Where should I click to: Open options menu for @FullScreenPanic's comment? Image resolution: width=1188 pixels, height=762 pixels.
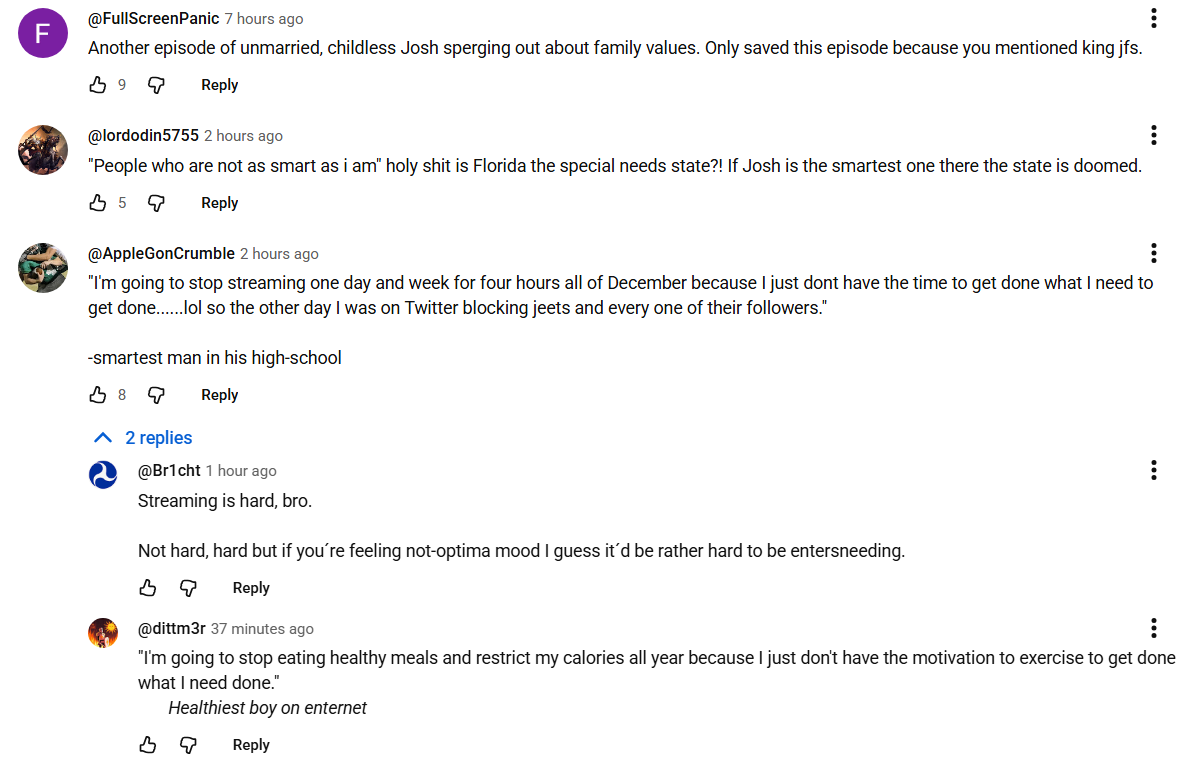click(x=1154, y=18)
